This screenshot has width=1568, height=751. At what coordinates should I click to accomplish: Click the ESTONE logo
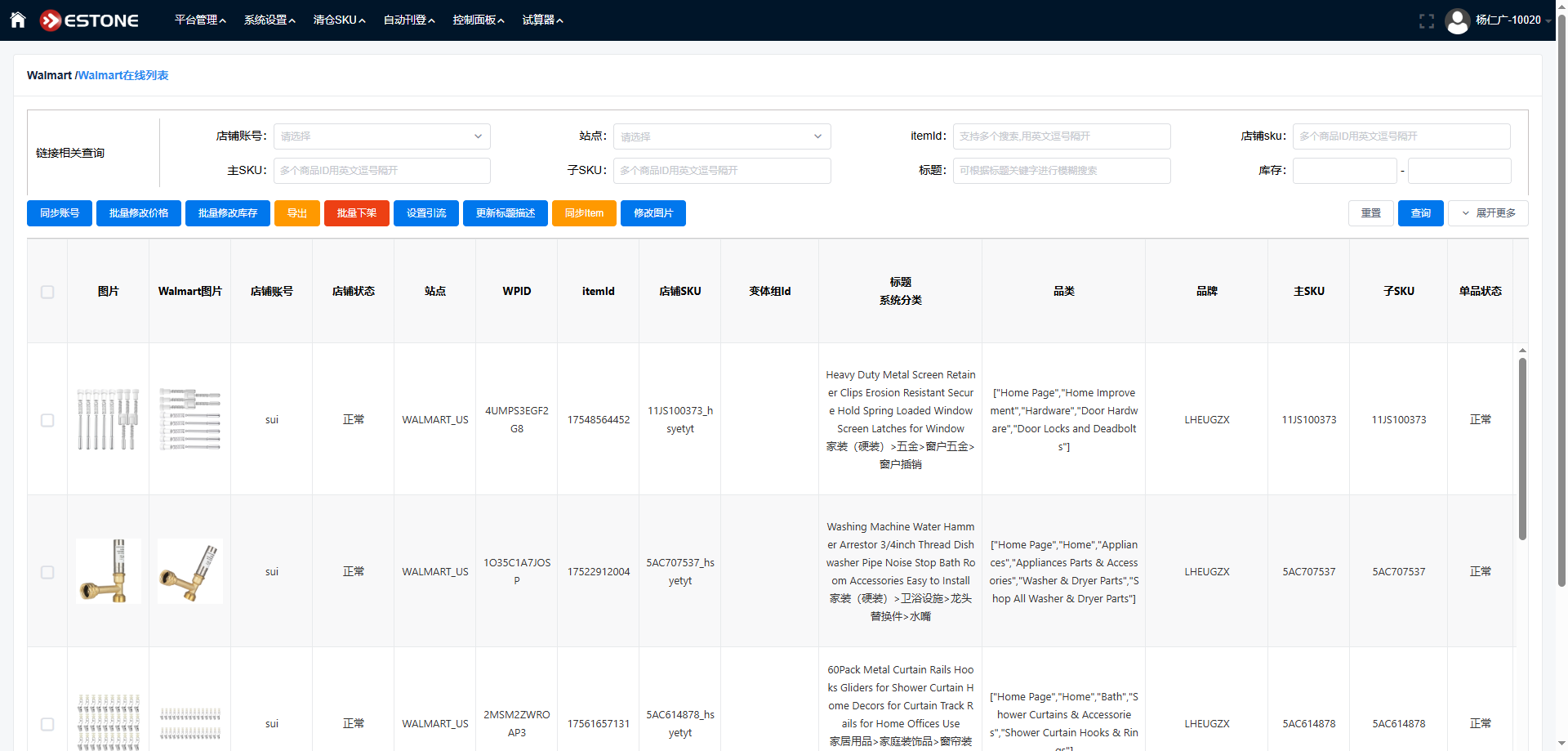coord(89,20)
